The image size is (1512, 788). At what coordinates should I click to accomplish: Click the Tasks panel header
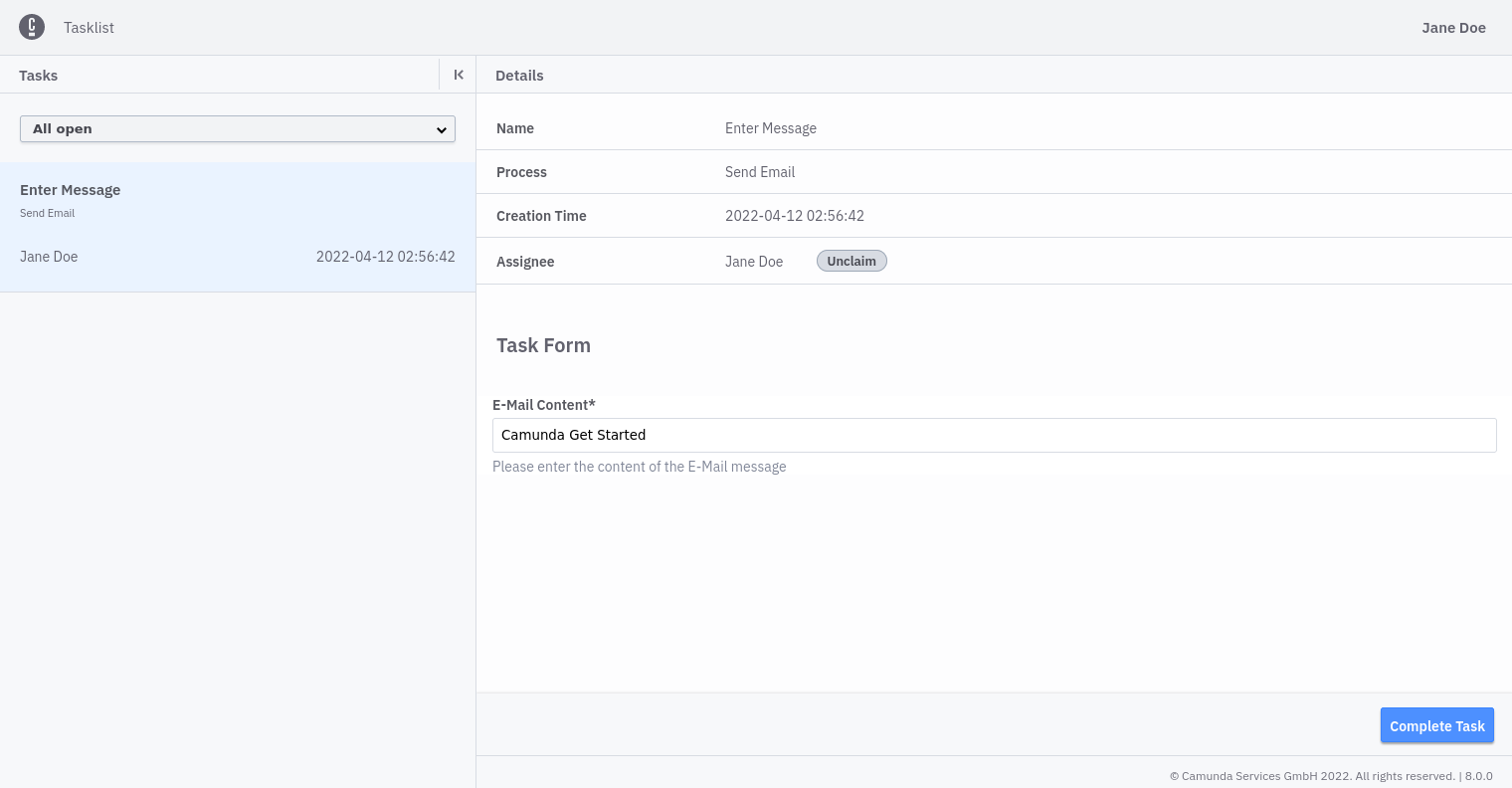pos(39,76)
